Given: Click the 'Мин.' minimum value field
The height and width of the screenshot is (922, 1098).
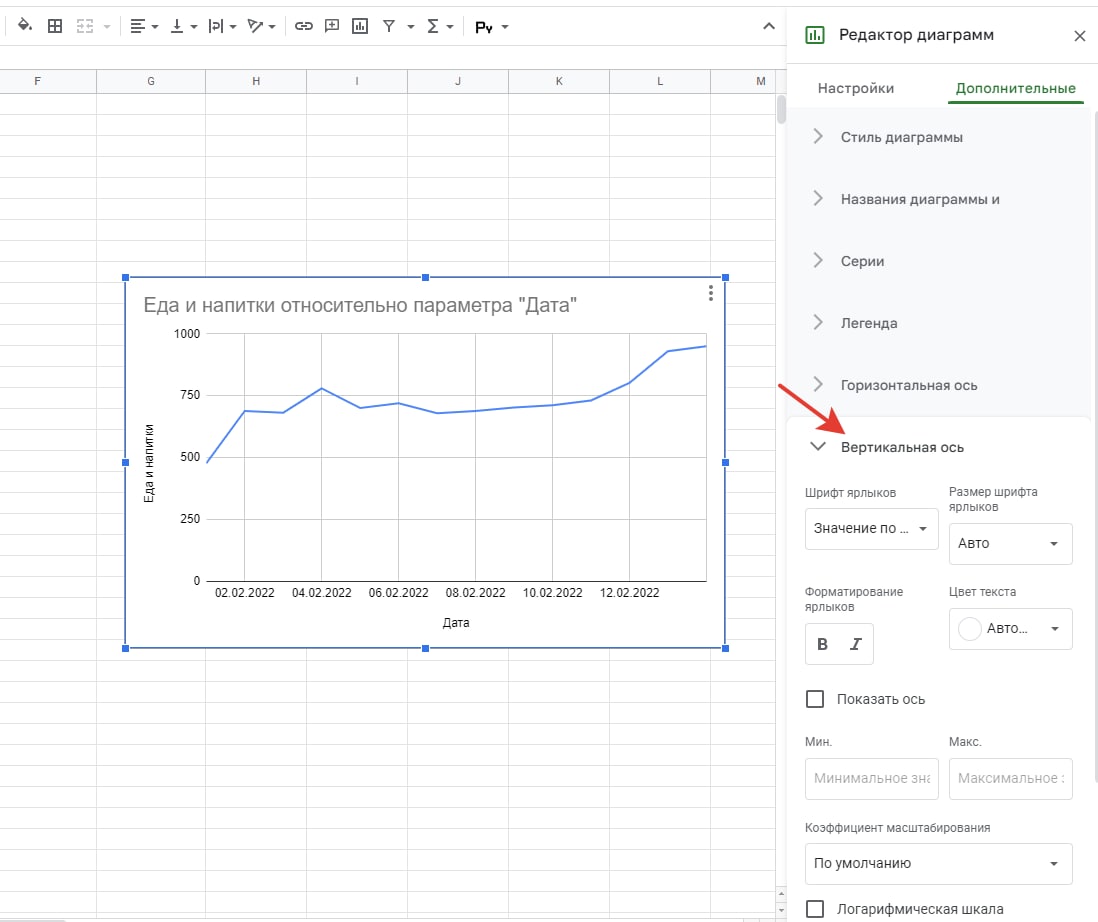Looking at the screenshot, I should point(871,778).
